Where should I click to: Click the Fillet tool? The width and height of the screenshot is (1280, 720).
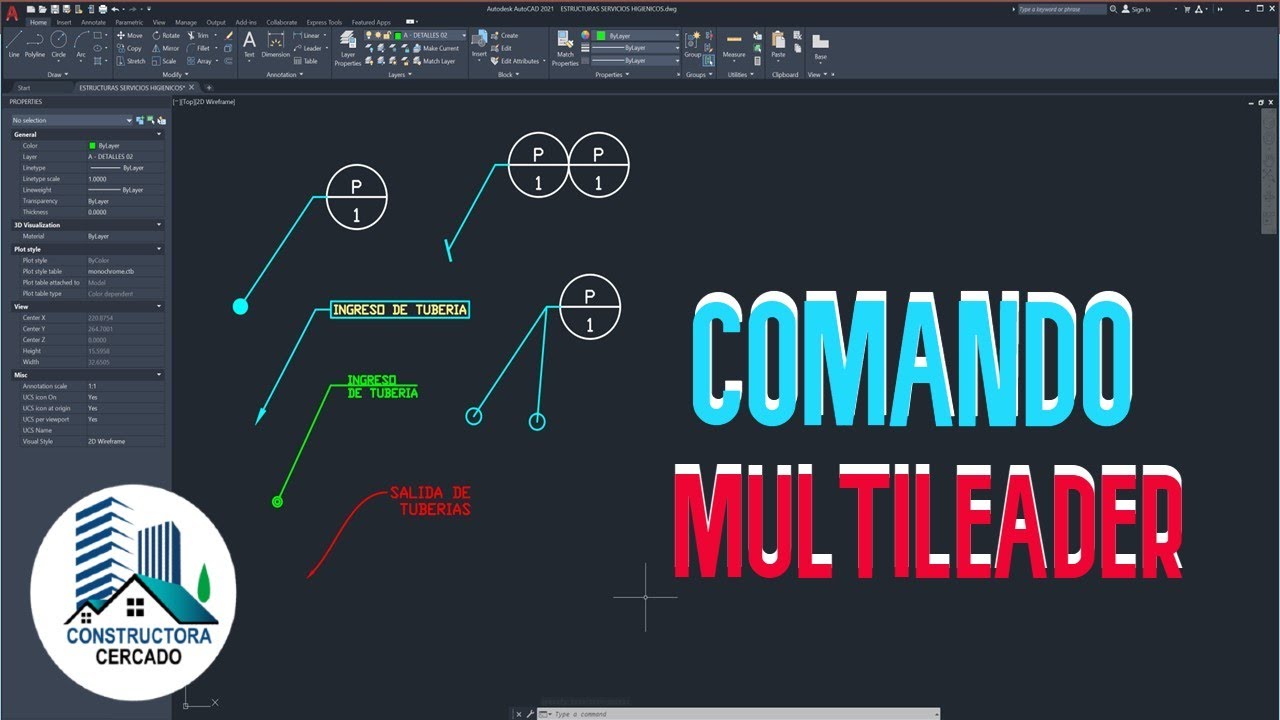pyautogui.click(x=199, y=48)
